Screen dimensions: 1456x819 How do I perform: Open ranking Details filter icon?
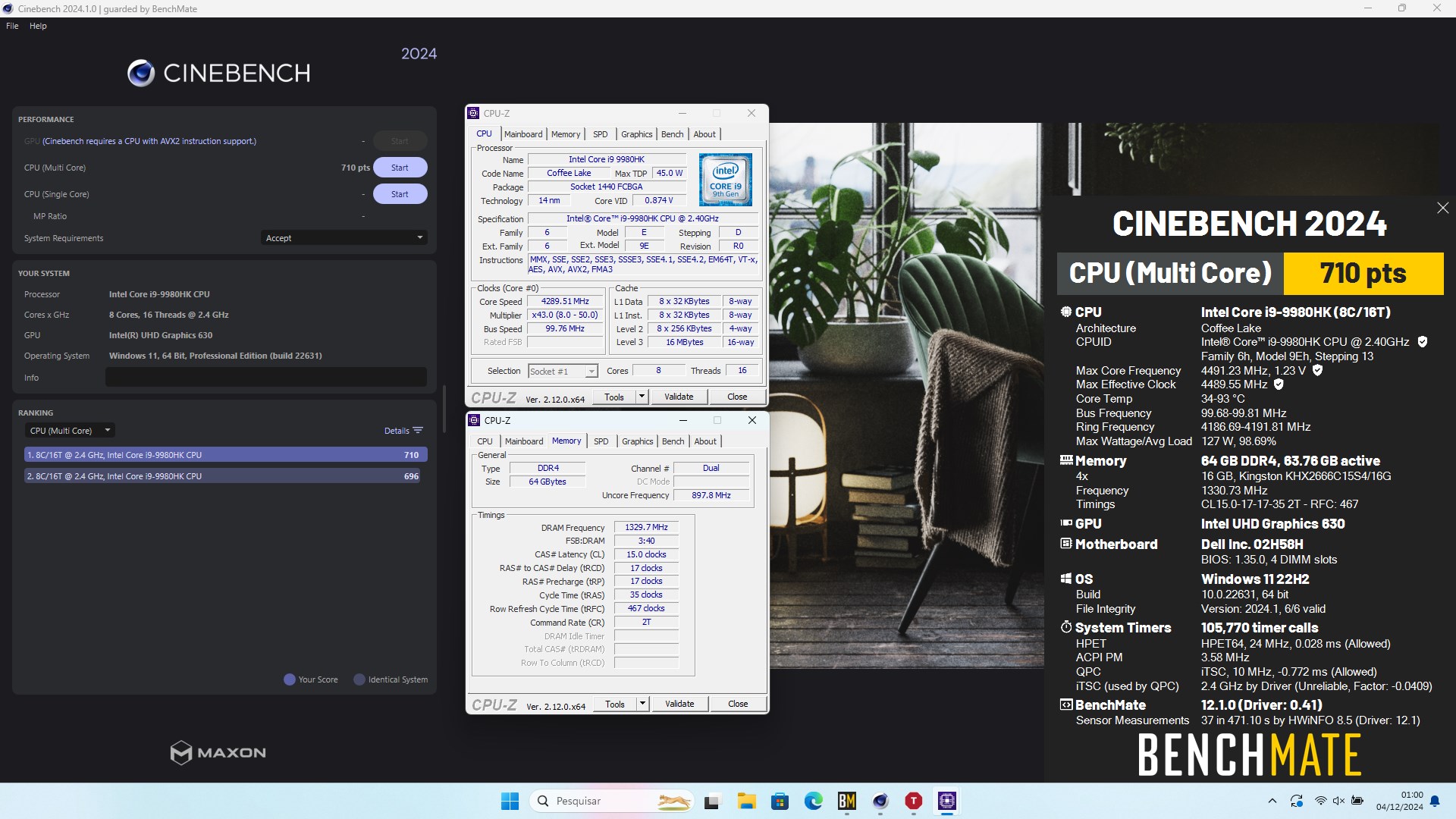[418, 431]
